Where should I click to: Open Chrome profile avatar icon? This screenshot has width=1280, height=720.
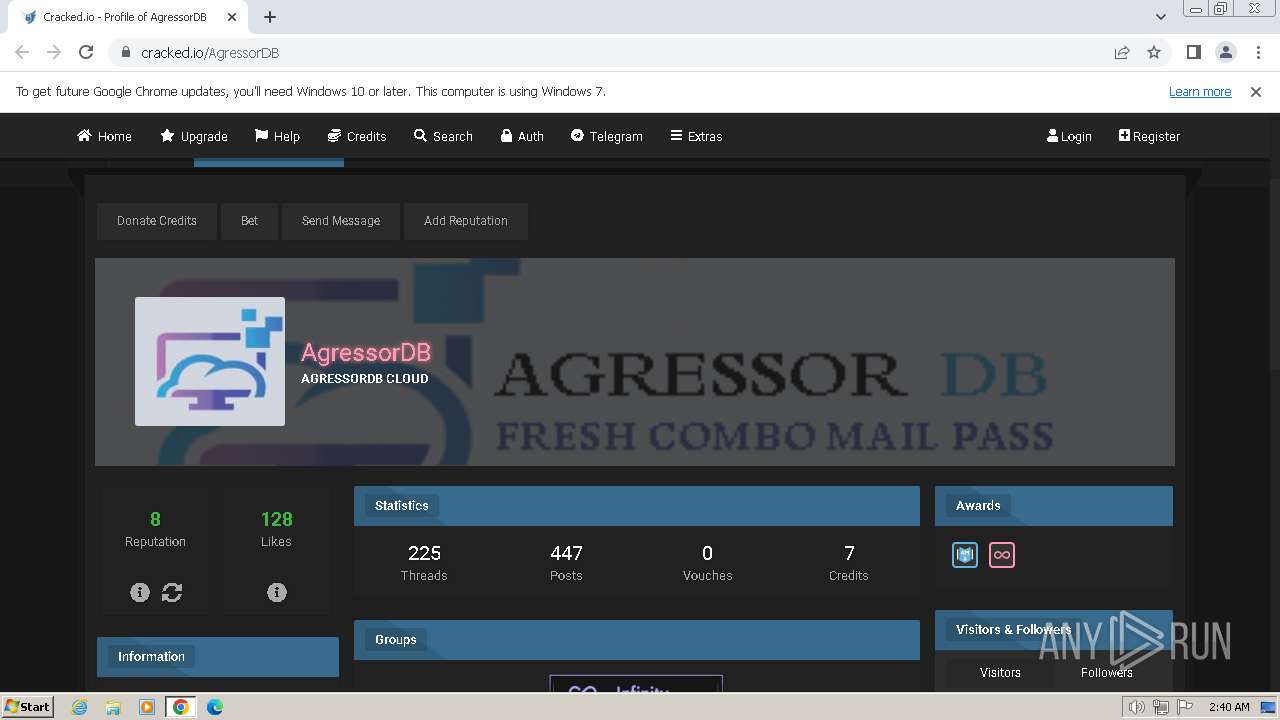[1225, 52]
